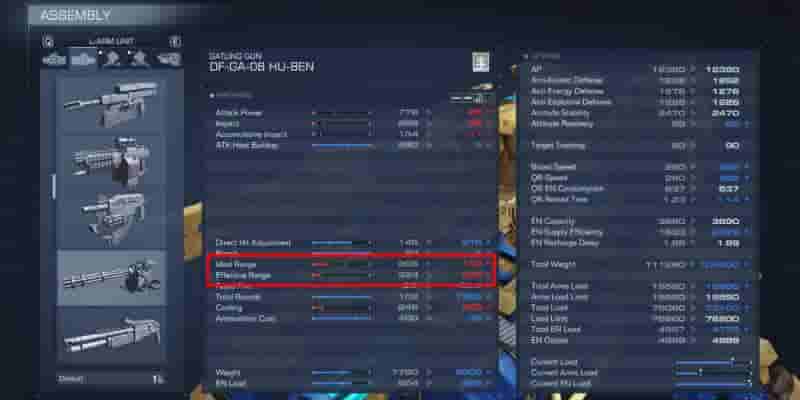Click the ATK Heat Buildup stat bar
Image resolution: width=800 pixels, height=400 pixels.
point(341,145)
